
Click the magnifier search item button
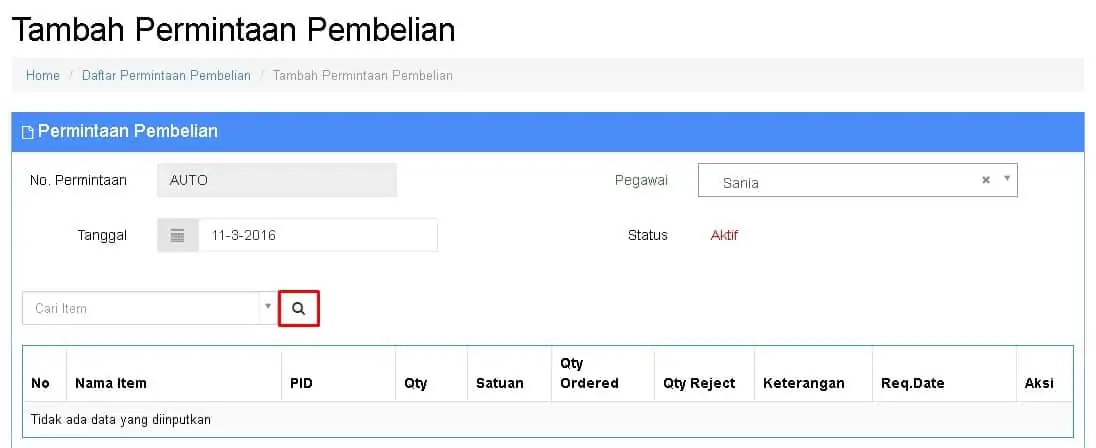point(298,308)
